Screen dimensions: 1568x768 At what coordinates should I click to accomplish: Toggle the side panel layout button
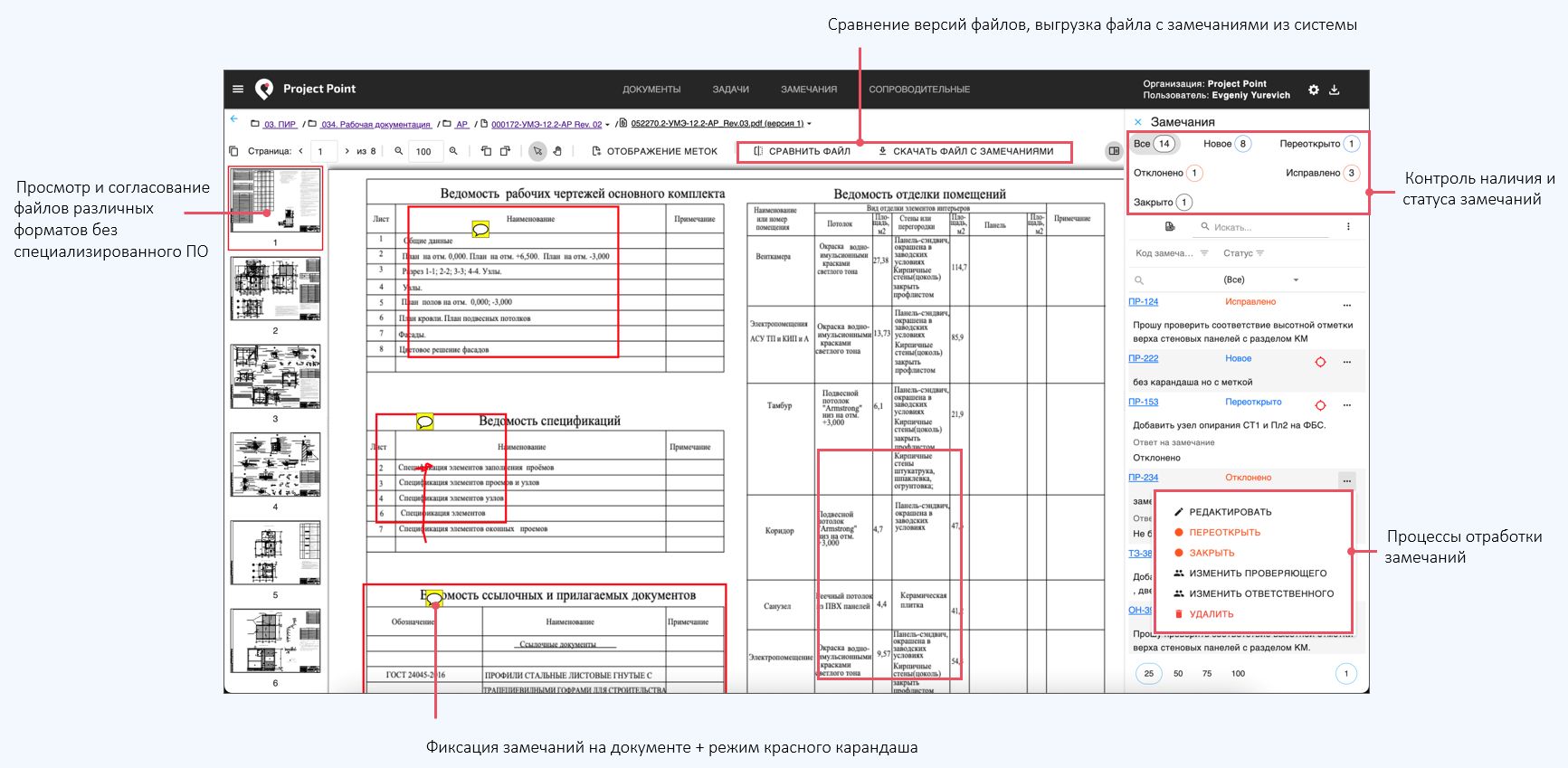1114,151
